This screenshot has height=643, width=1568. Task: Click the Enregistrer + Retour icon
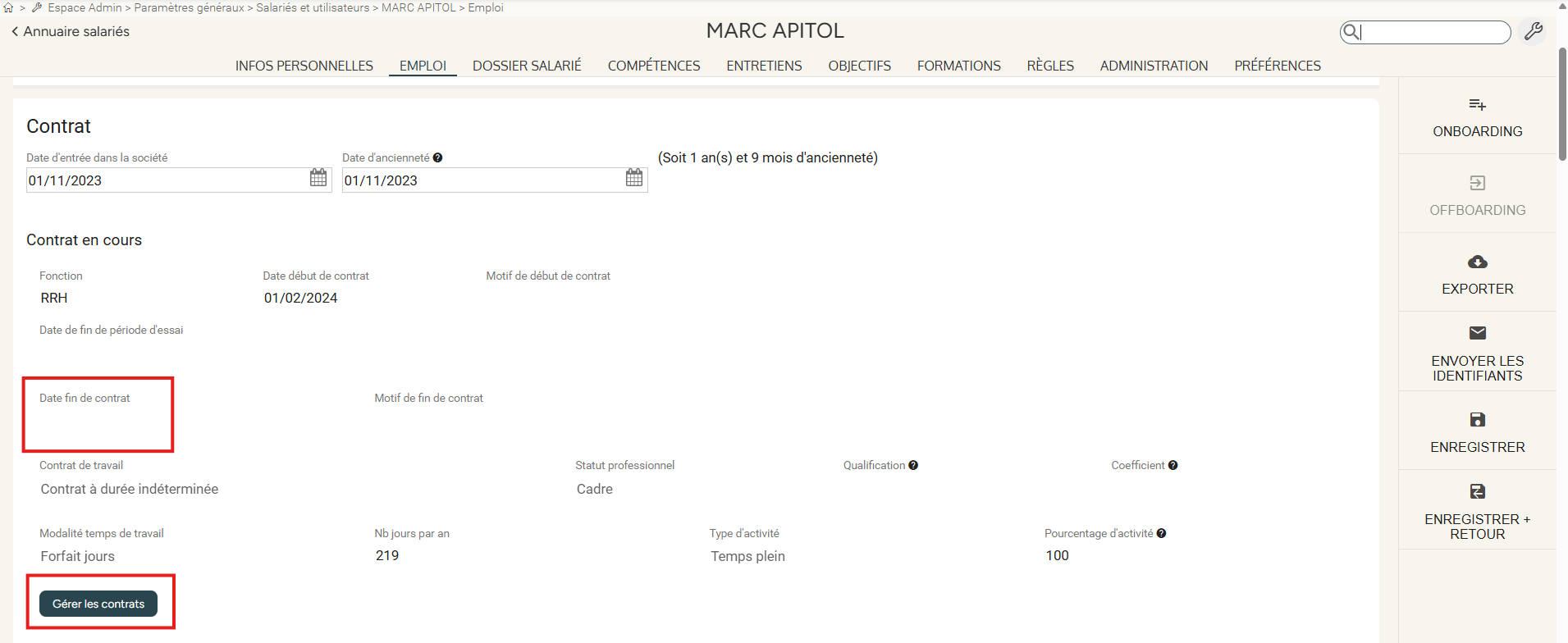point(1477,491)
